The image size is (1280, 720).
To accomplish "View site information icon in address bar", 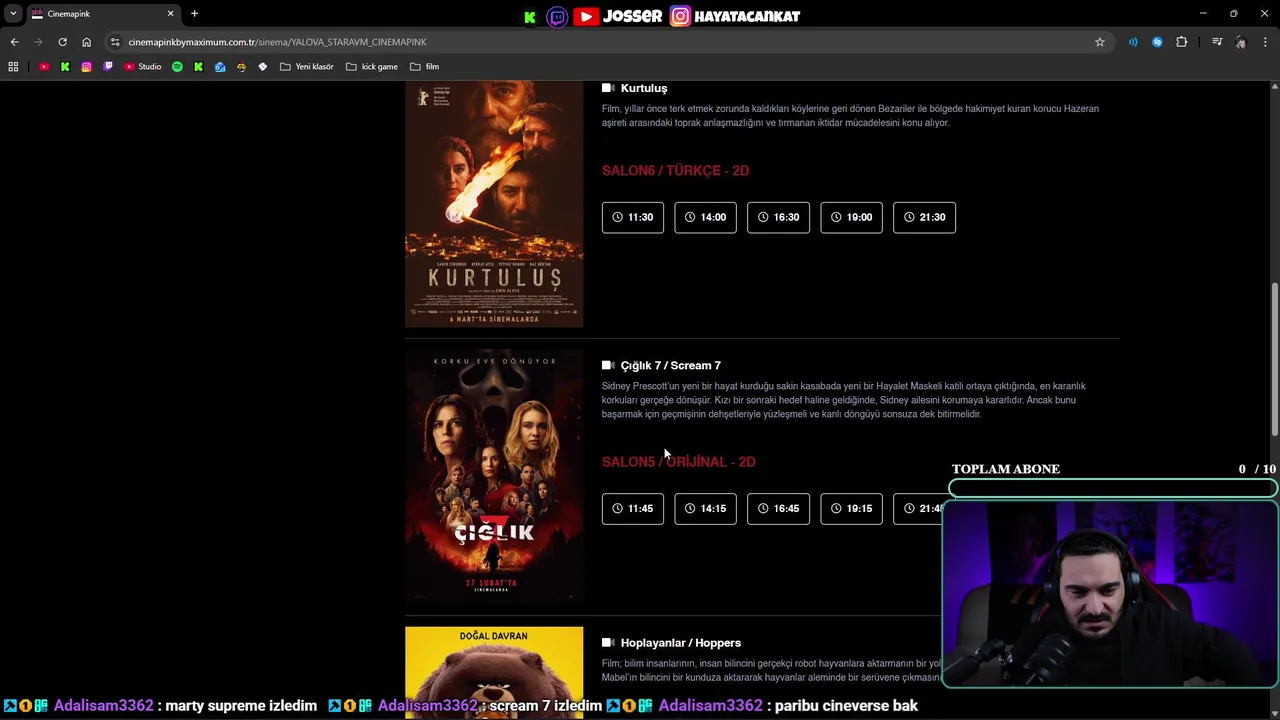I will click(115, 42).
